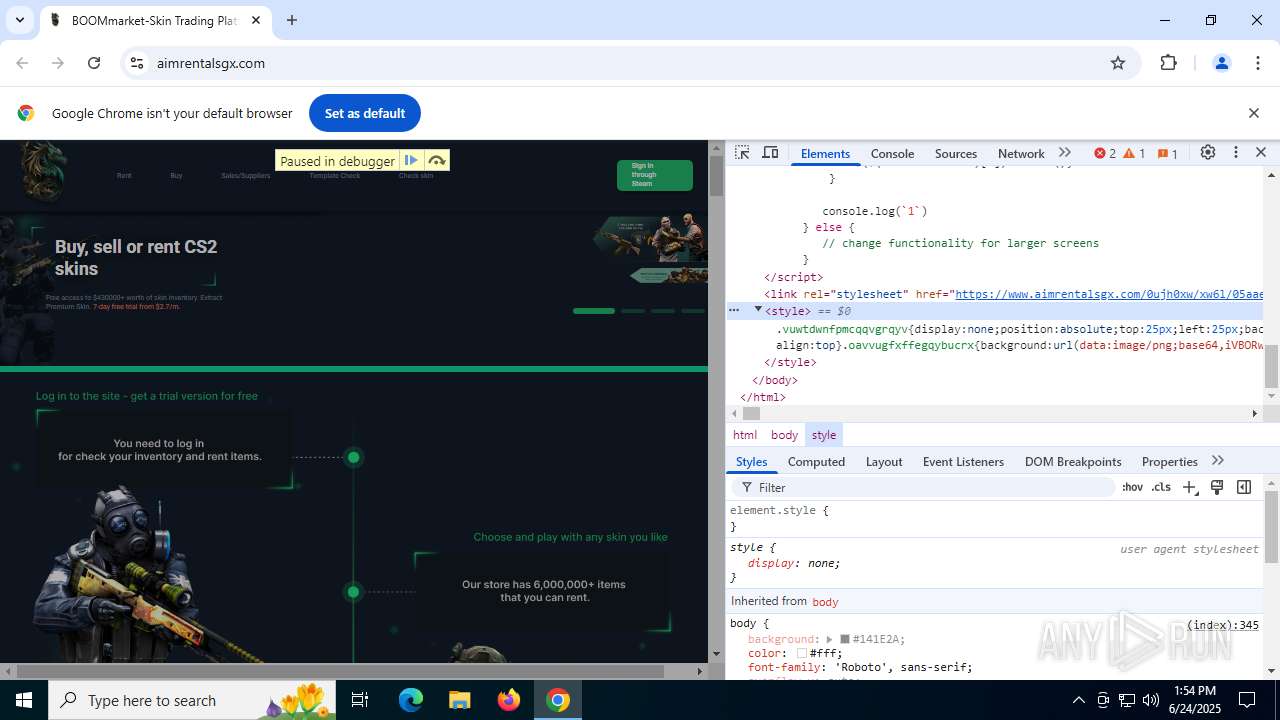1280x720 pixels.
Task: Open the Windows Start menu
Action: click(x=24, y=700)
